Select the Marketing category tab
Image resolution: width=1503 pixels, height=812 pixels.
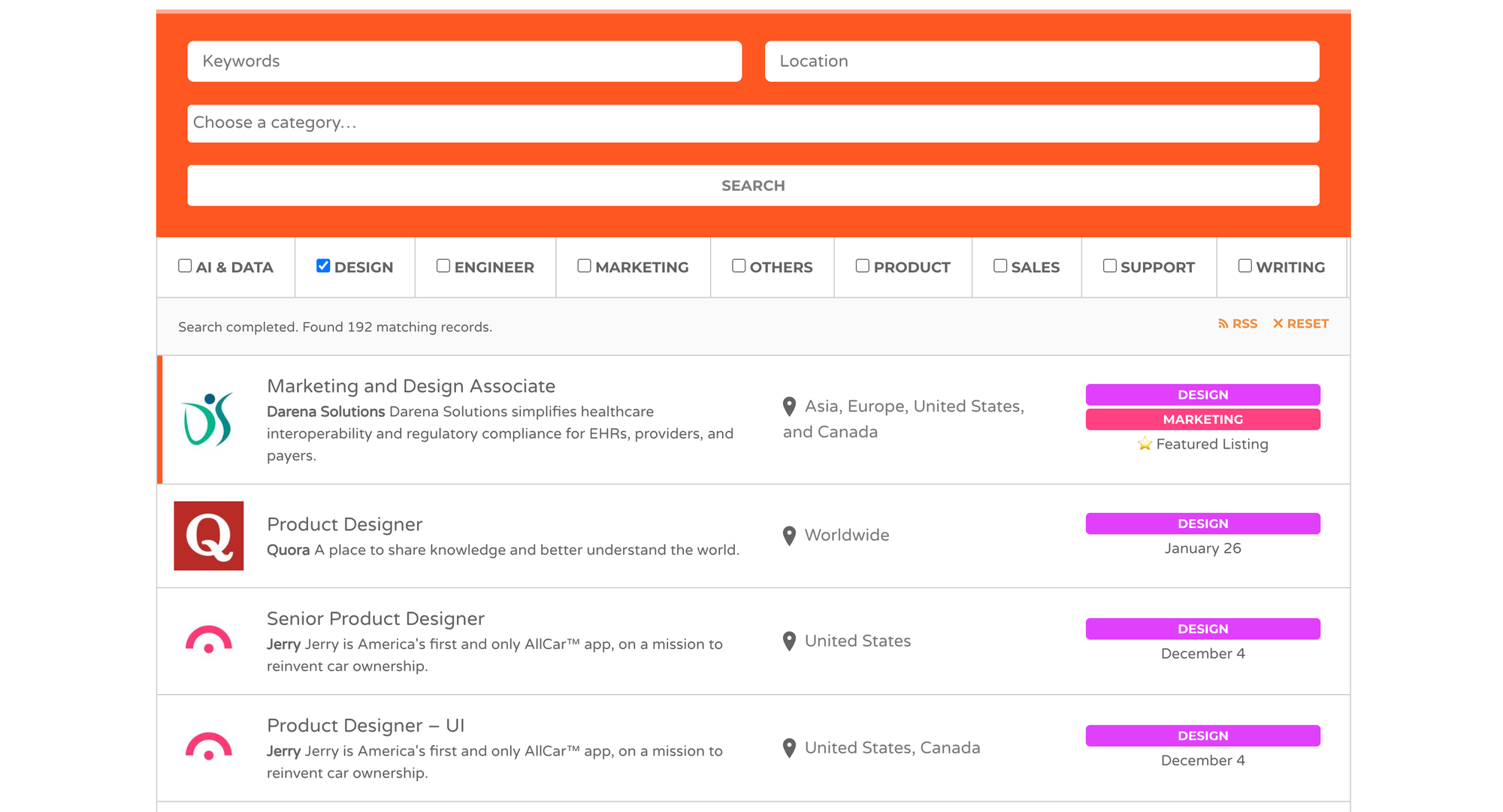point(634,267)
